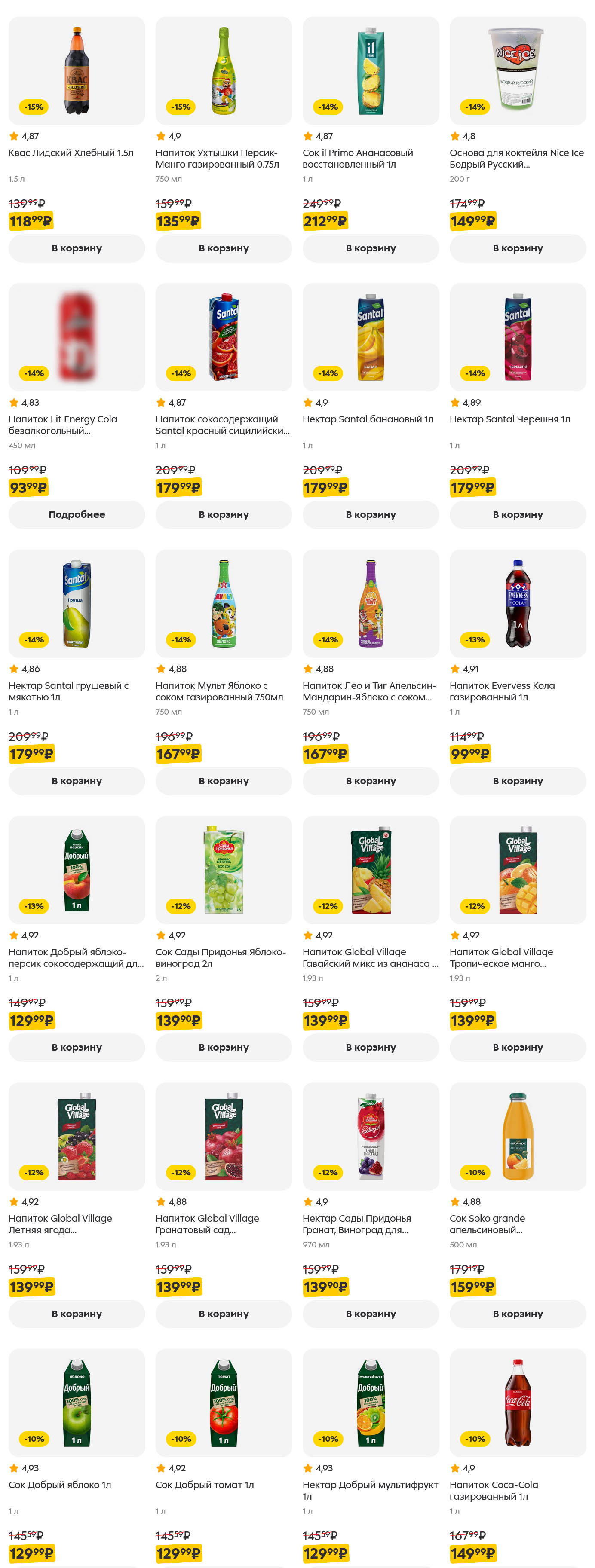This screenshot has height=1568, width=595.
Task: Add Evervess Кола 1л to cart
Action: point(517,781)
